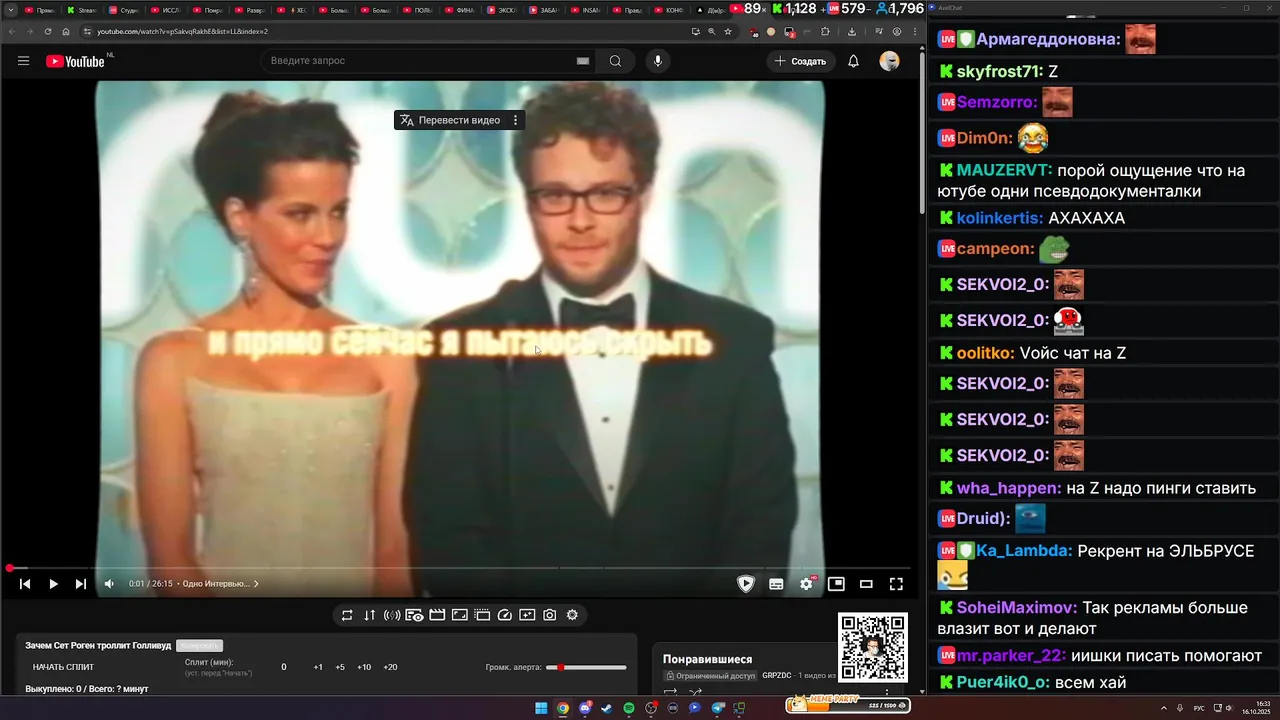Open the YouTube hamburger guide menu
The image size is (1280, 720).
tap(23, 61)
